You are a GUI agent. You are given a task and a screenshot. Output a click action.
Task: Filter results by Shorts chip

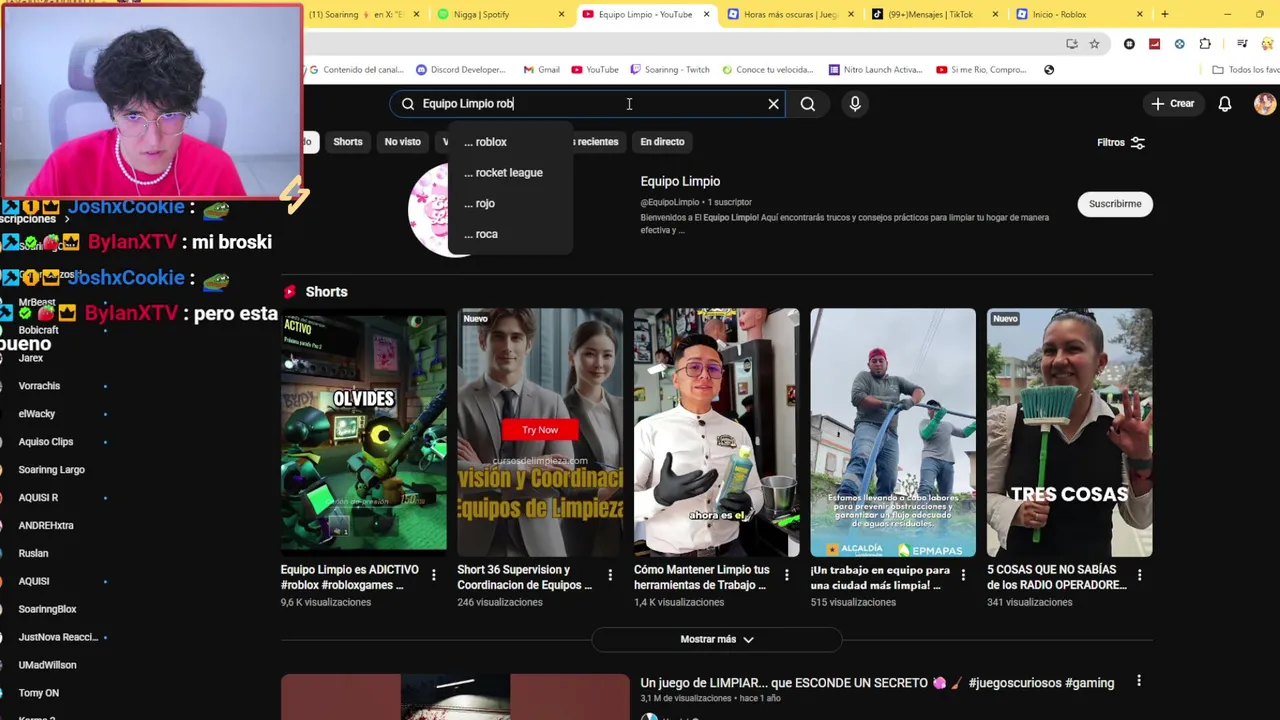[348, 142]
